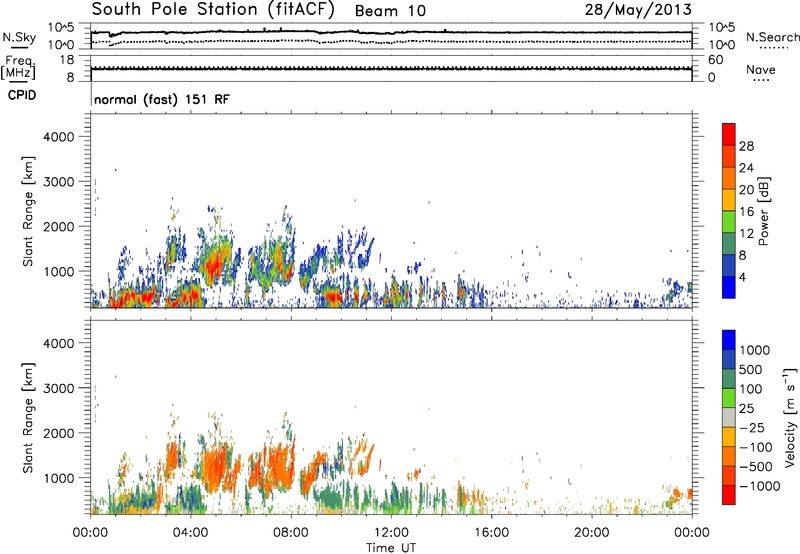Click the '16' label on power colorbar
800x554 pixels.
(x=746, y=212)
